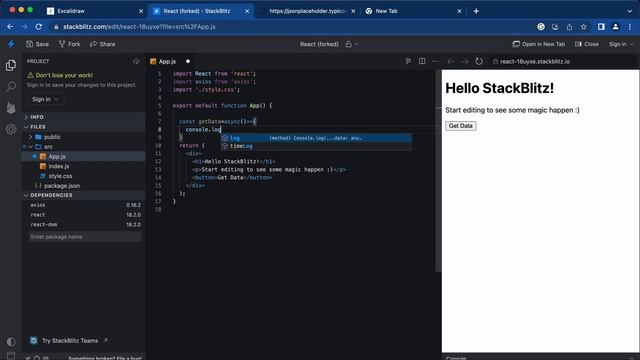Select the react-dom dependency row
The height and width of the screenshot is (360, 640).
[85, 224]
